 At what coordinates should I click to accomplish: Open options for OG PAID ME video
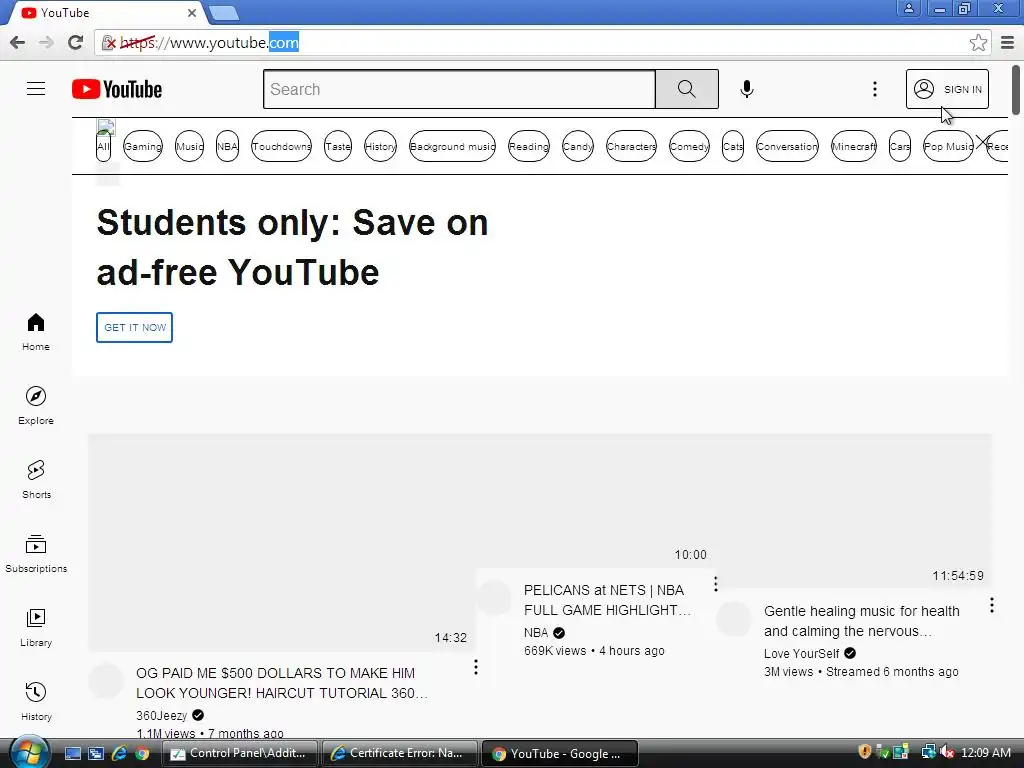pos(475,667)
